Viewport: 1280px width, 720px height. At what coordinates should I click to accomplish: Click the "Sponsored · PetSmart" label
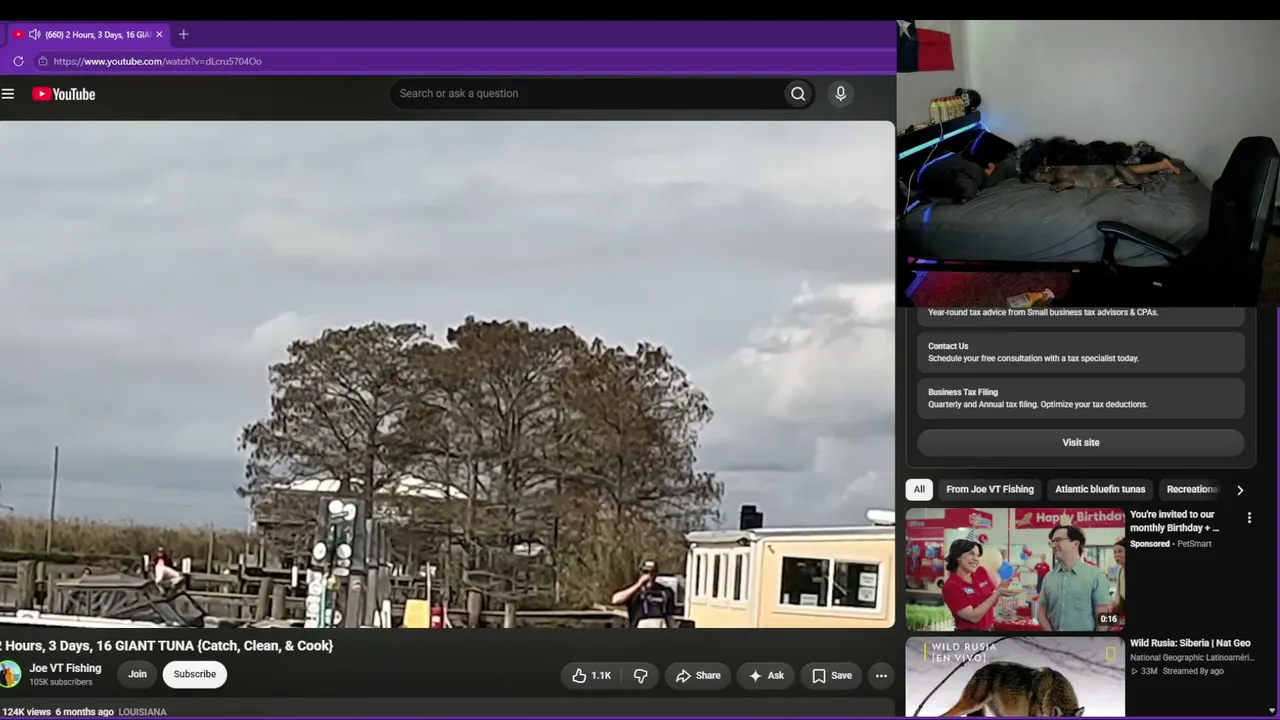tap(1170, 544)
